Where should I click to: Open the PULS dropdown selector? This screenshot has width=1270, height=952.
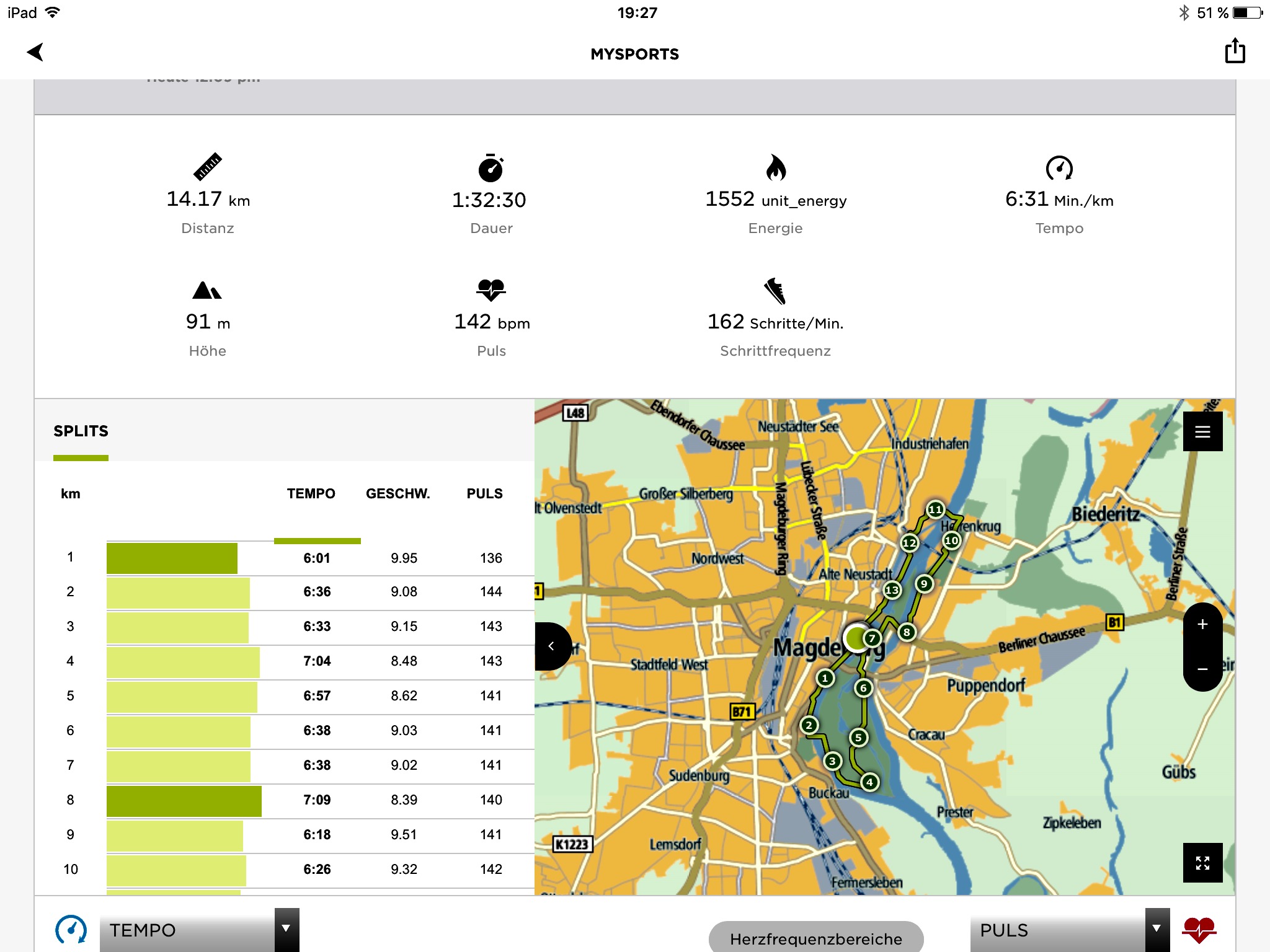coord(1069,930)
